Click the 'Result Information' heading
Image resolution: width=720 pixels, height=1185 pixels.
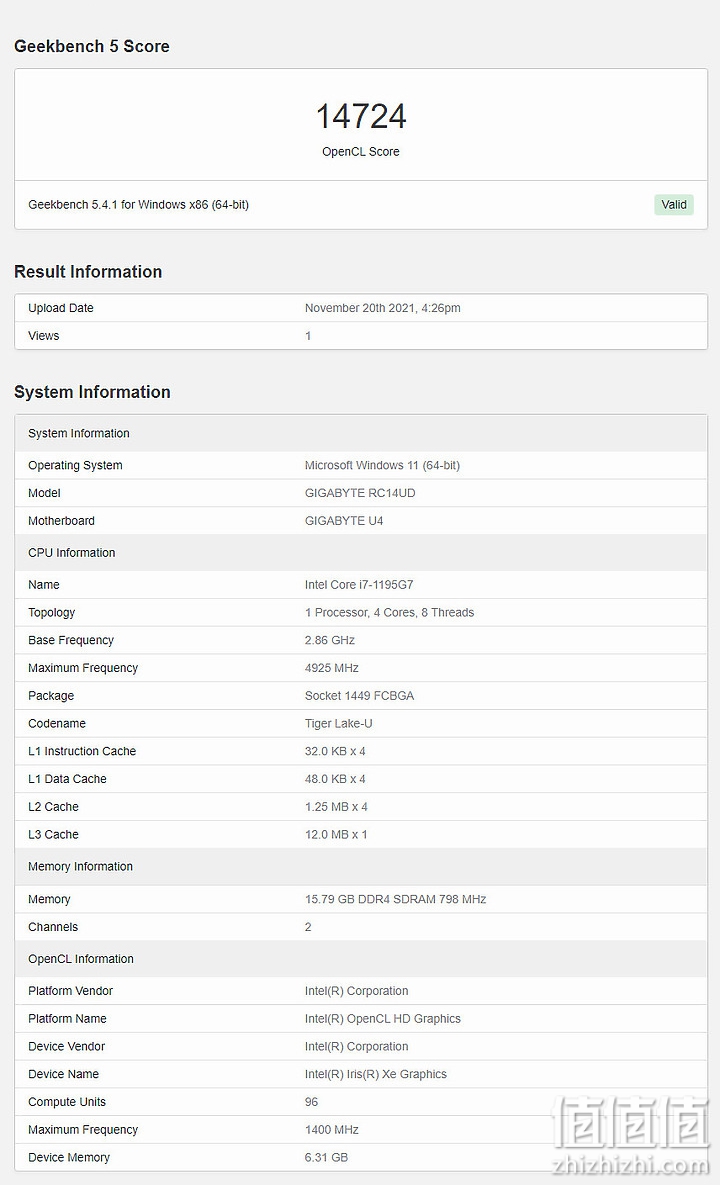[88, 272]
